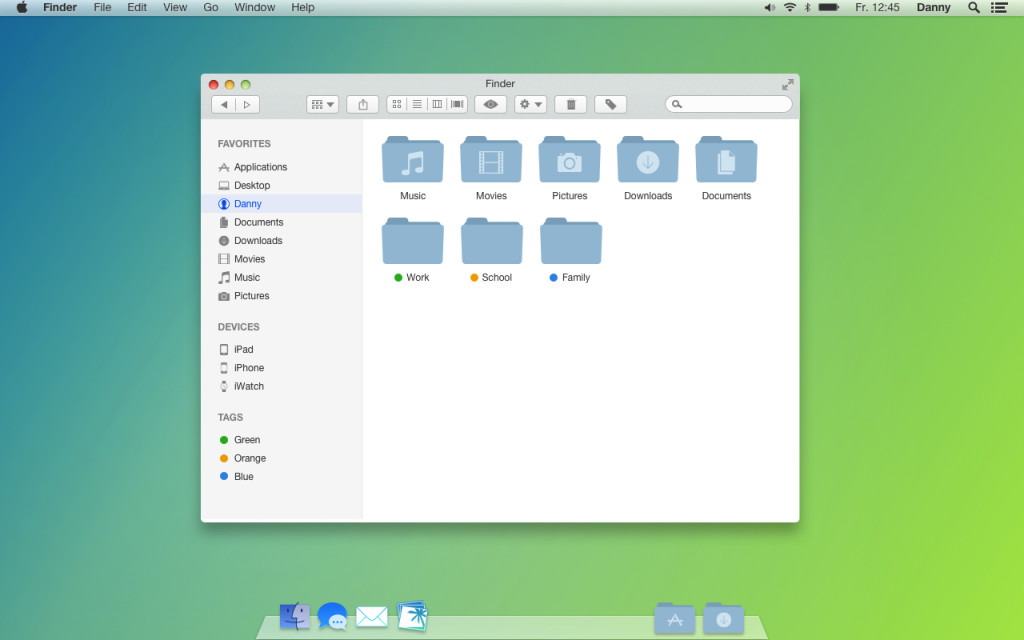Click inside the search field
Image resolution: width=1024 pixels, height=640 pixels.
tap(728, 104)
